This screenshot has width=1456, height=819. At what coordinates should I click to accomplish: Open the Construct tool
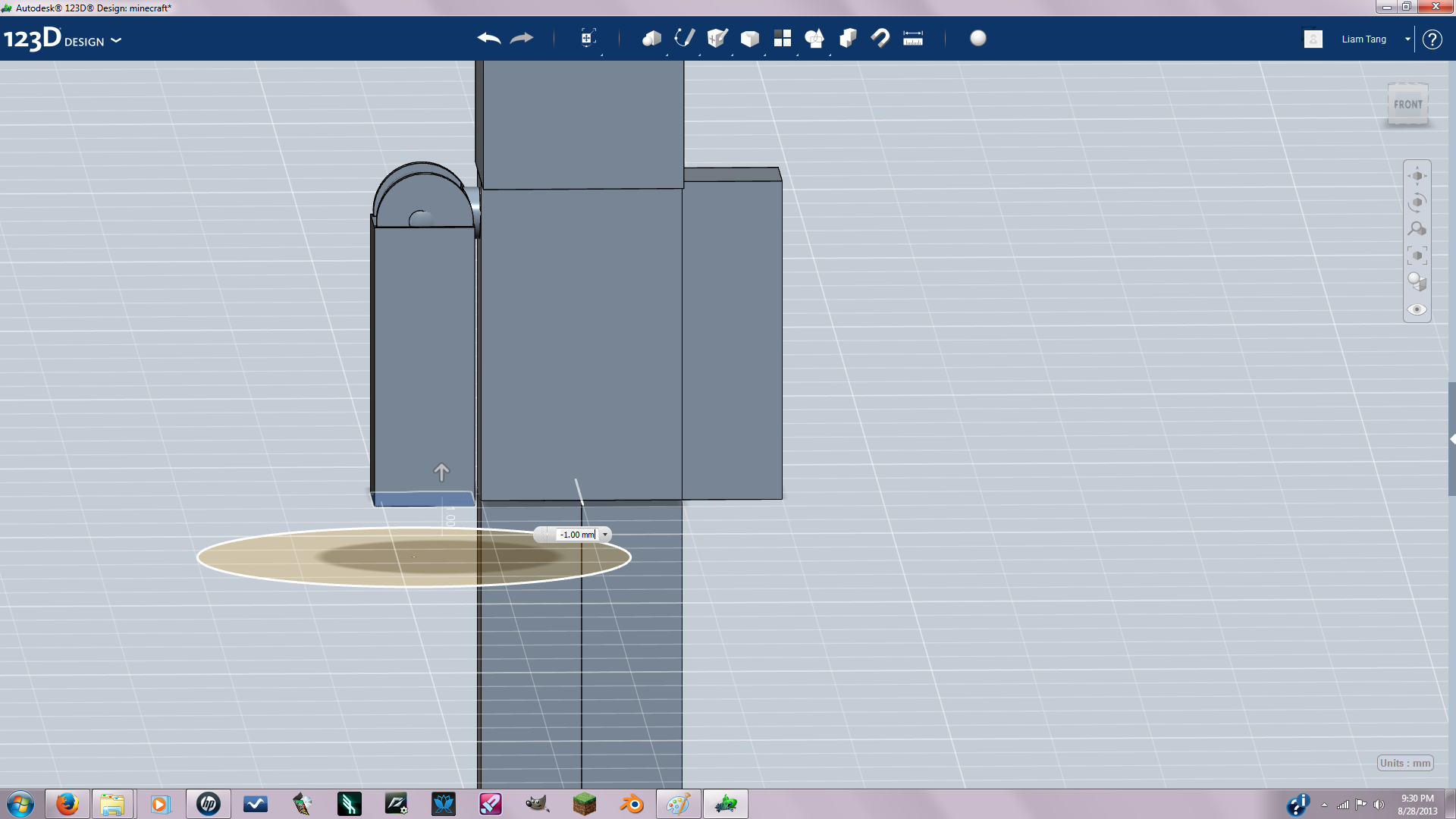(x=717, y=38)
